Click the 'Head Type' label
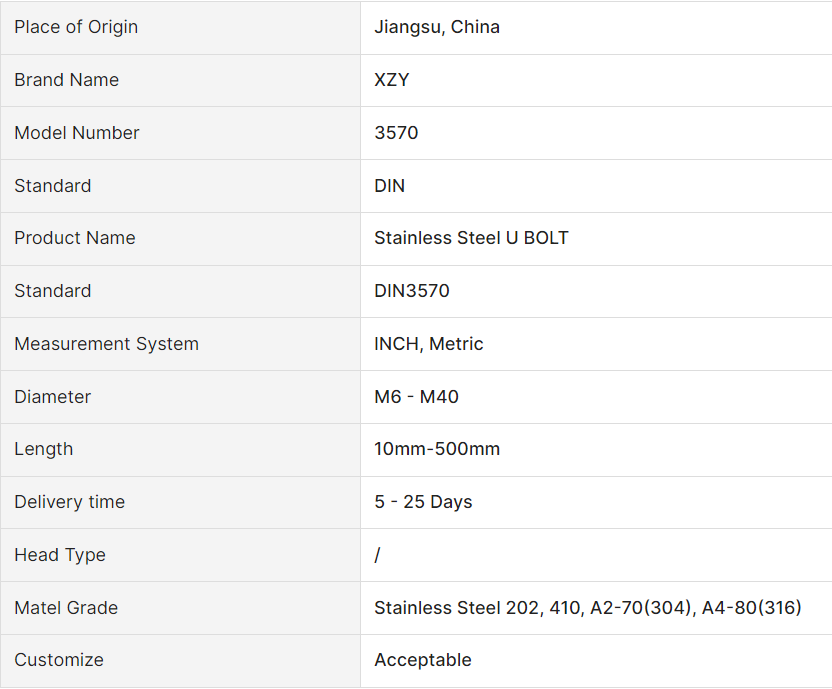Screen dimensions: 832x689 click(x=59, y=555)
